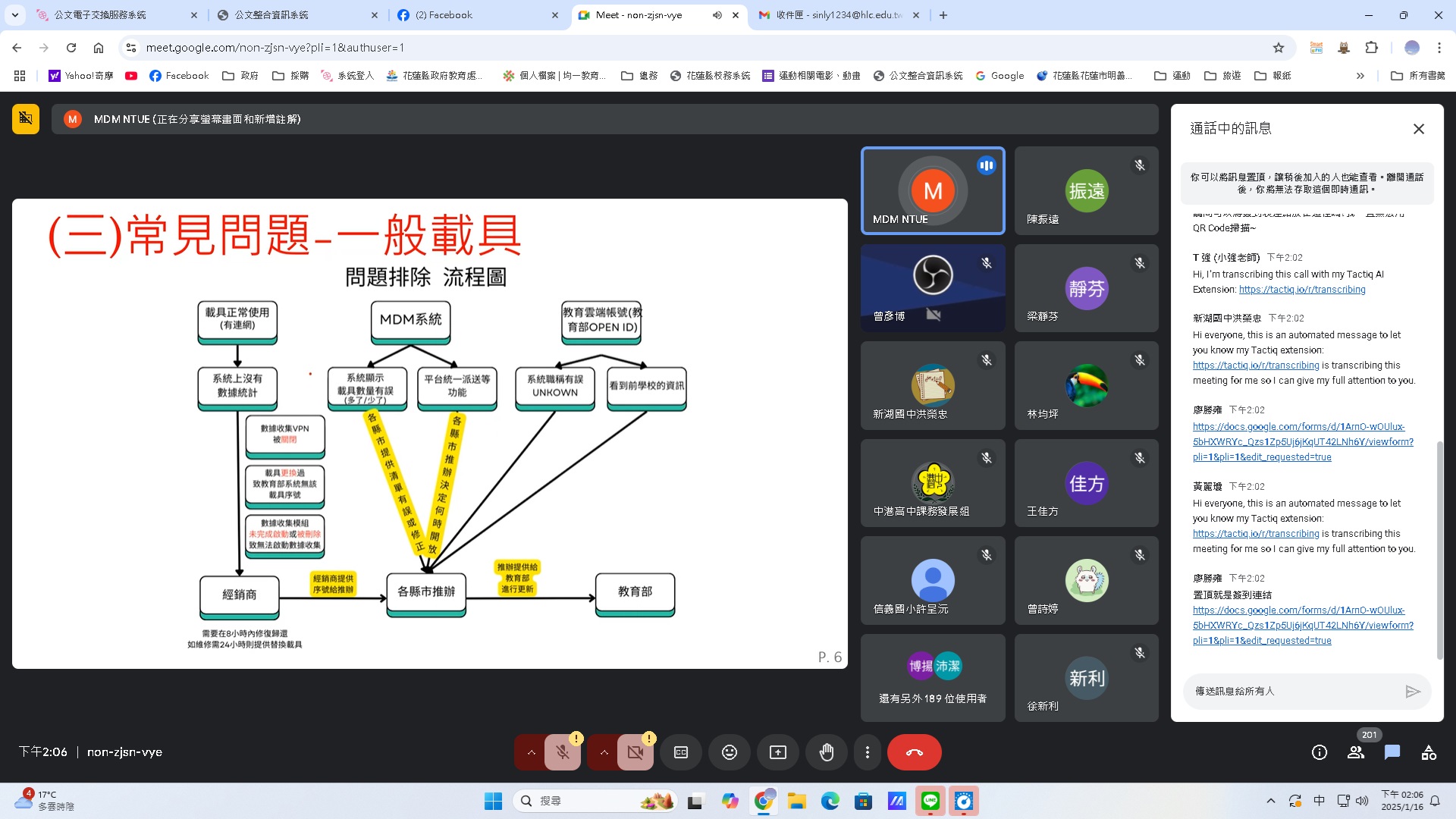Open more options three-dot menu
1456x819 pixels.
pyautogui.click(x=867, y=752)
